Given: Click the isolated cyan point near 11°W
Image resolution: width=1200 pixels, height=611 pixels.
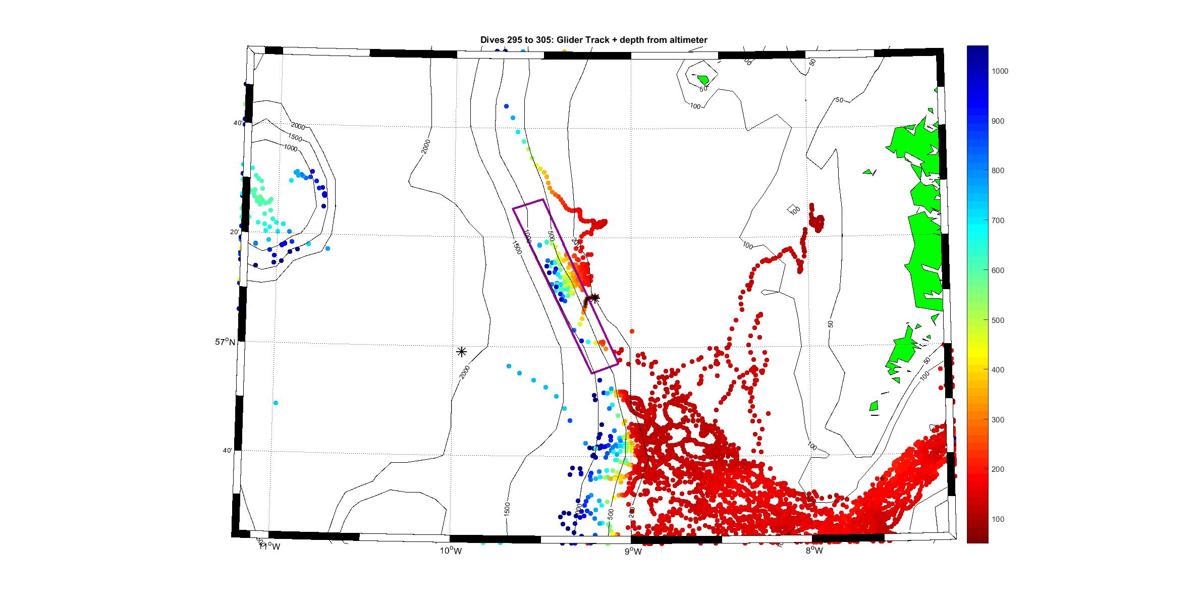Looking at the screenshot, I should click(275, 403).
